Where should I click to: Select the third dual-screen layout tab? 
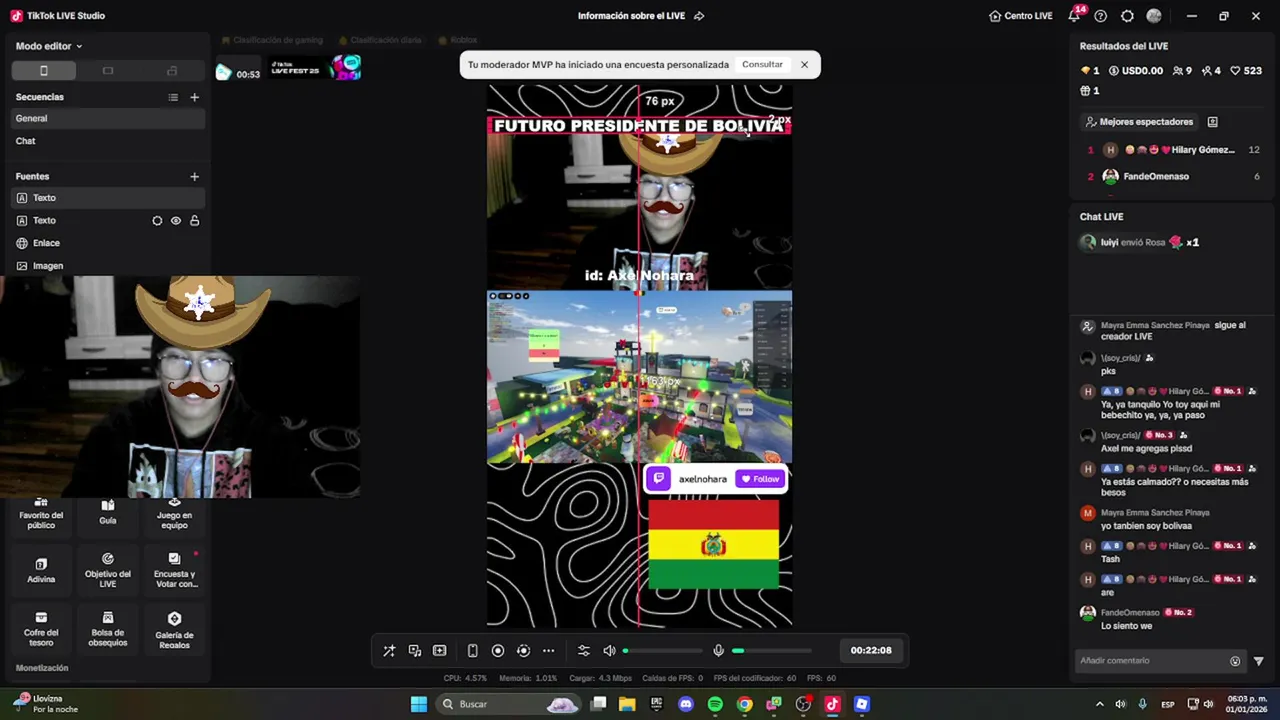172,71
